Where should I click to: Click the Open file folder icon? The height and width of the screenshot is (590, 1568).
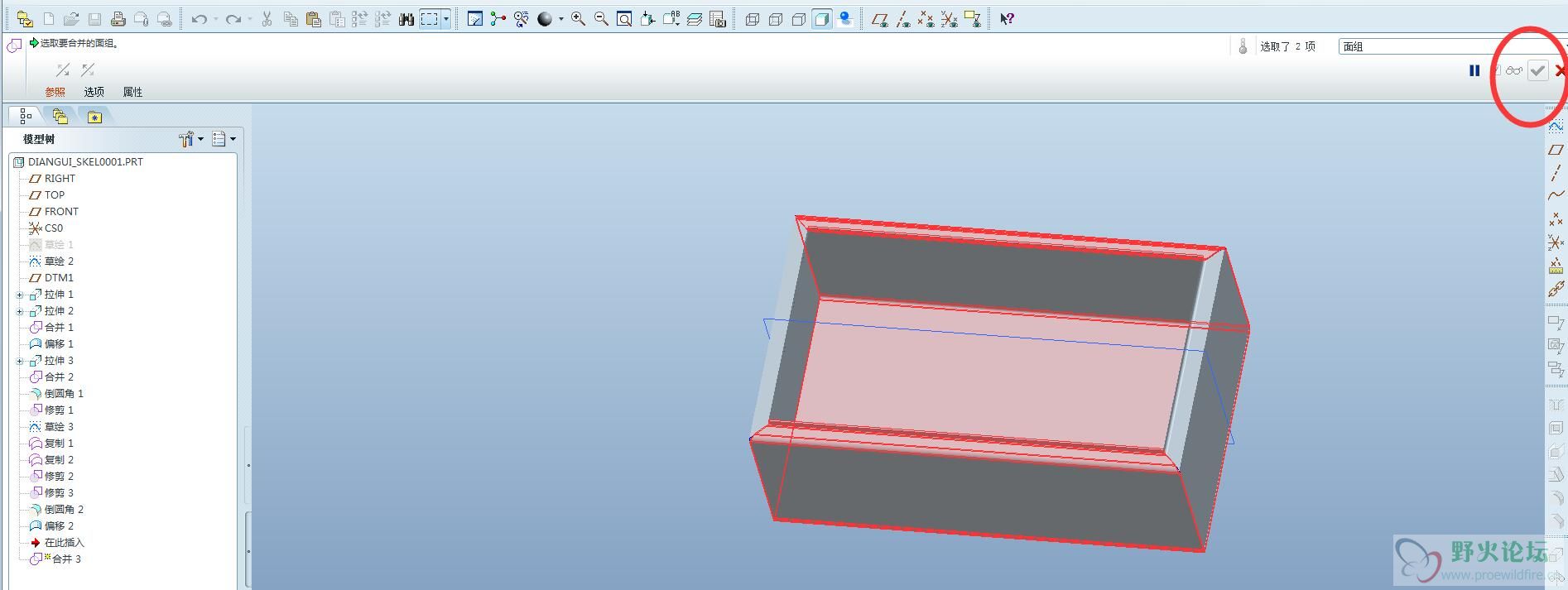72,19
